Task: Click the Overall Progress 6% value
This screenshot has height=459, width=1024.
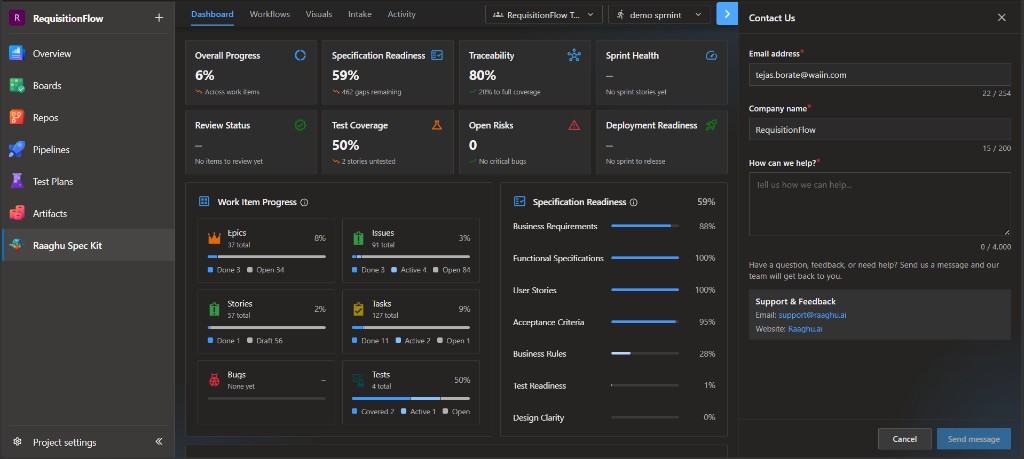Action: pos(204,75)
